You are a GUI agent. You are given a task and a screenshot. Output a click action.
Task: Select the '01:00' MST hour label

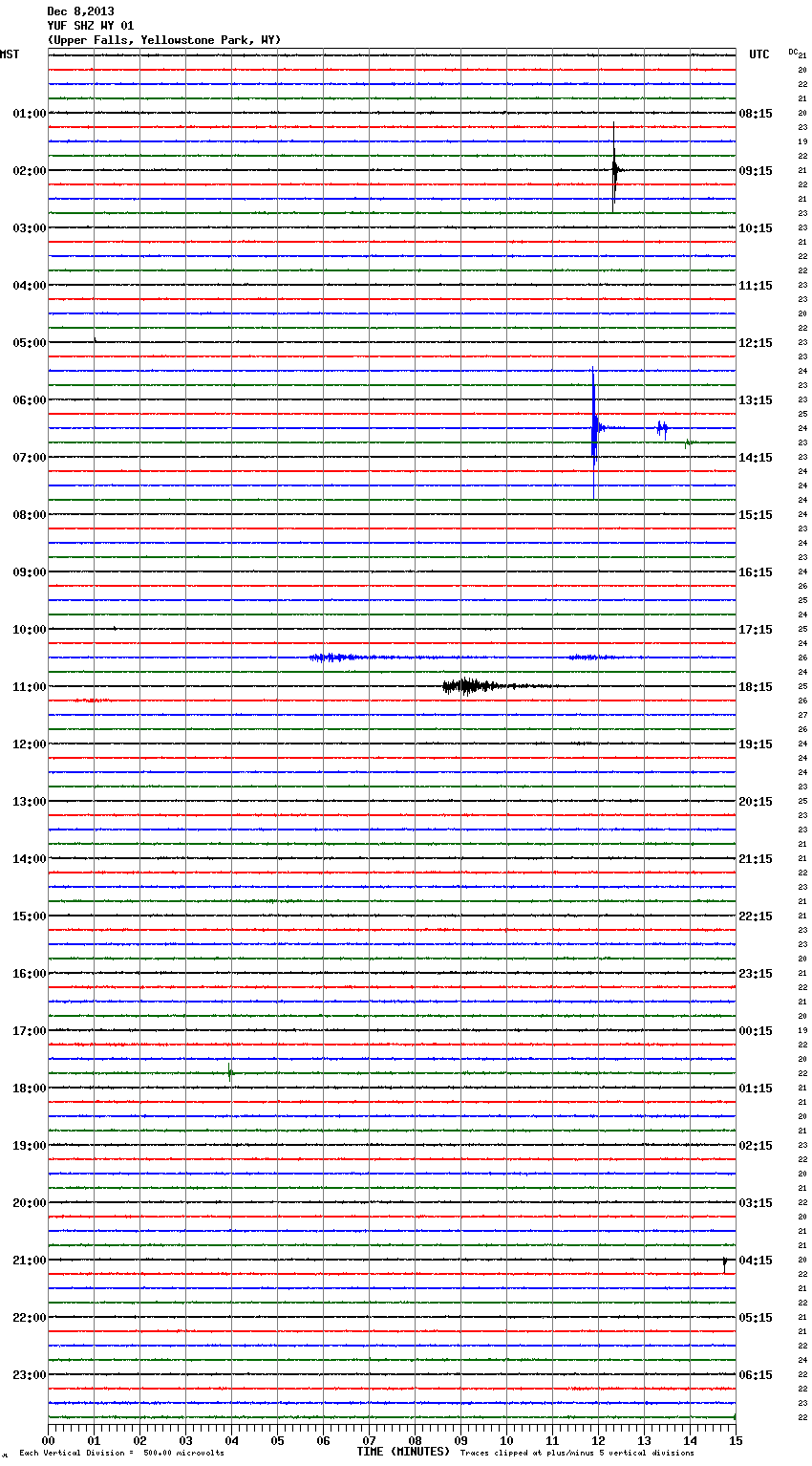point(29,113)
